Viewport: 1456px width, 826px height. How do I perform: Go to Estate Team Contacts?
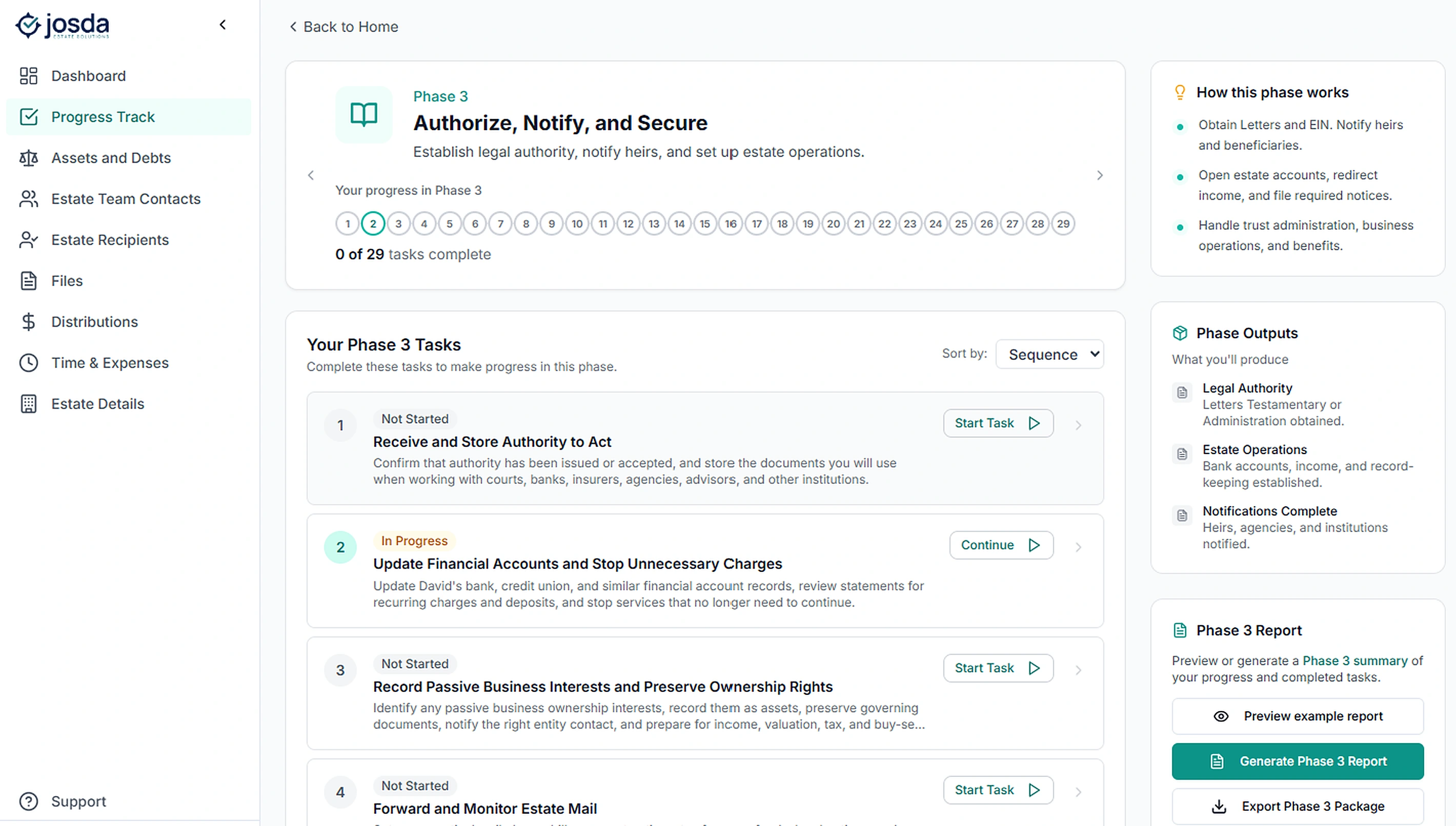tap(128, 199)
